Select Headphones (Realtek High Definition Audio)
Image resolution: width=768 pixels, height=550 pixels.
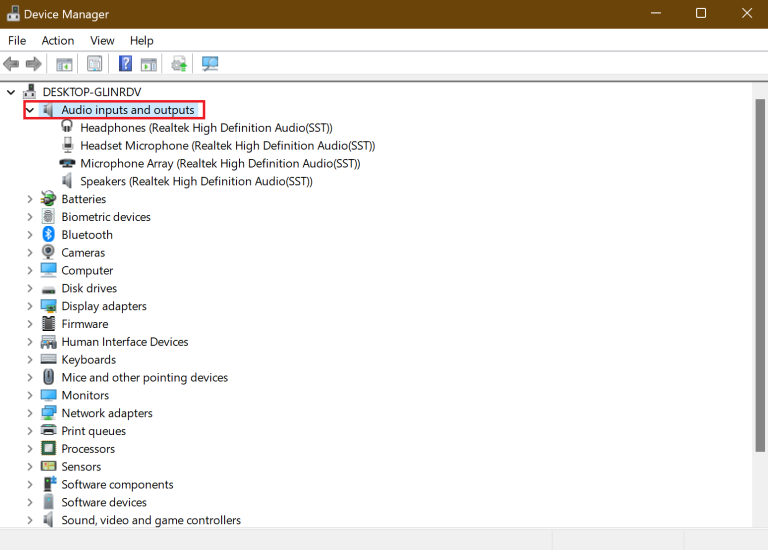[205, 128]
